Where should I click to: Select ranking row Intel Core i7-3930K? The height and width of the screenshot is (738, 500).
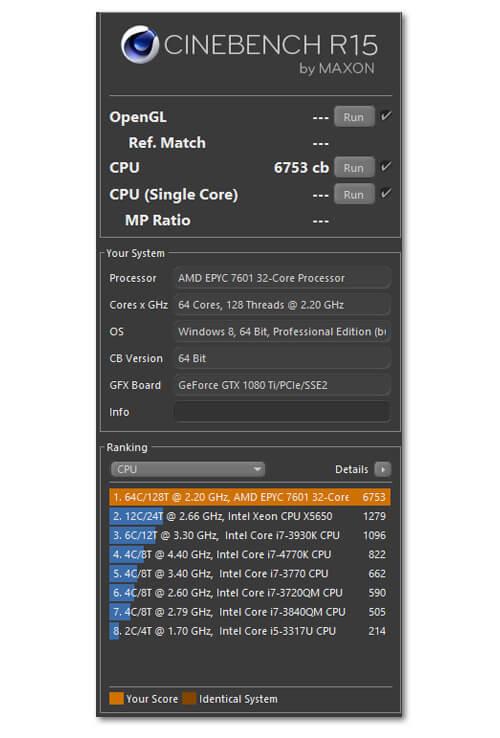click(x=250, y=536)
